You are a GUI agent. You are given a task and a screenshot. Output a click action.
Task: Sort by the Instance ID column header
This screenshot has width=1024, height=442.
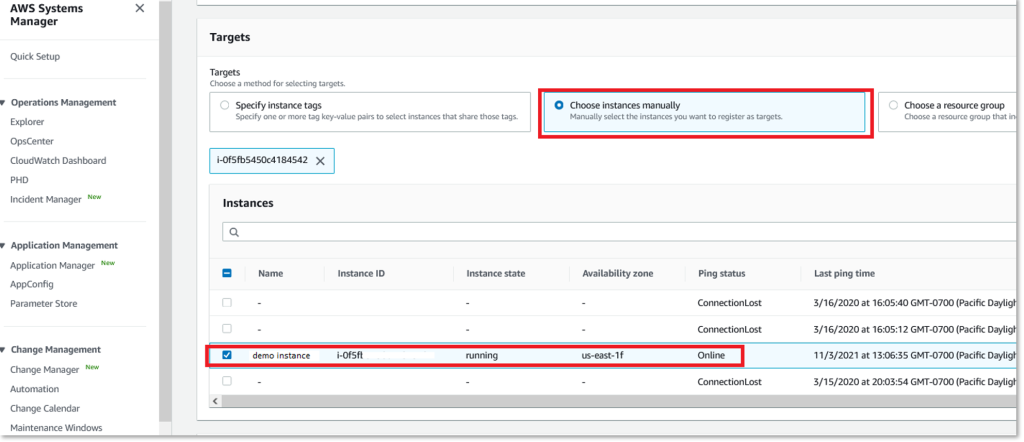(x=361, y=274)
